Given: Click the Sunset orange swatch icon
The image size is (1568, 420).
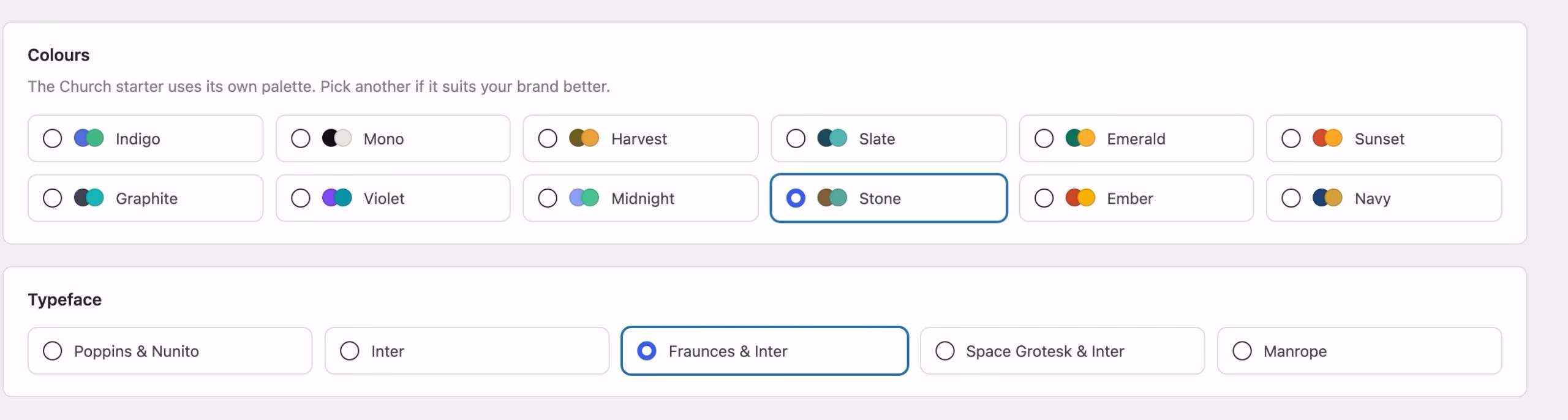Looking at the screenshot, I should tap(1327, 138).
